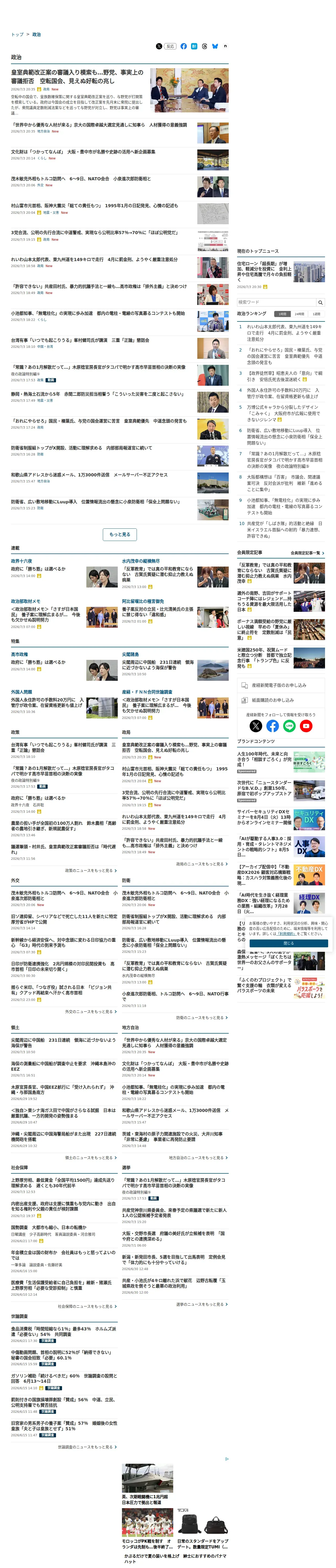This screenshot has height=1568, width=336.
Task: Share the page on Facebook from the top share bar
Action: pos(183,46)
